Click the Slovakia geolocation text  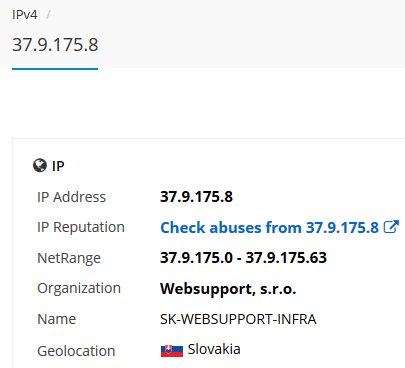pos(214,349)
